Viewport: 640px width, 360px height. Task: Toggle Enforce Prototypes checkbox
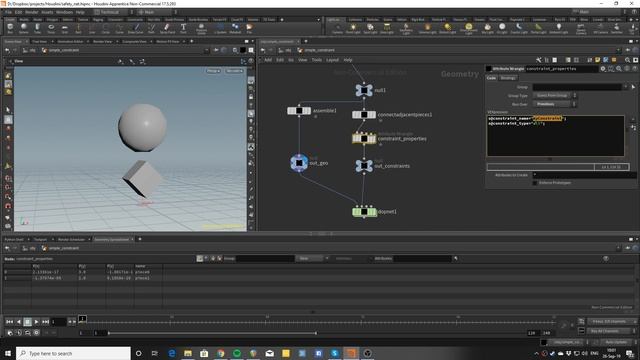pyautogui.click(x=535, y=183)
